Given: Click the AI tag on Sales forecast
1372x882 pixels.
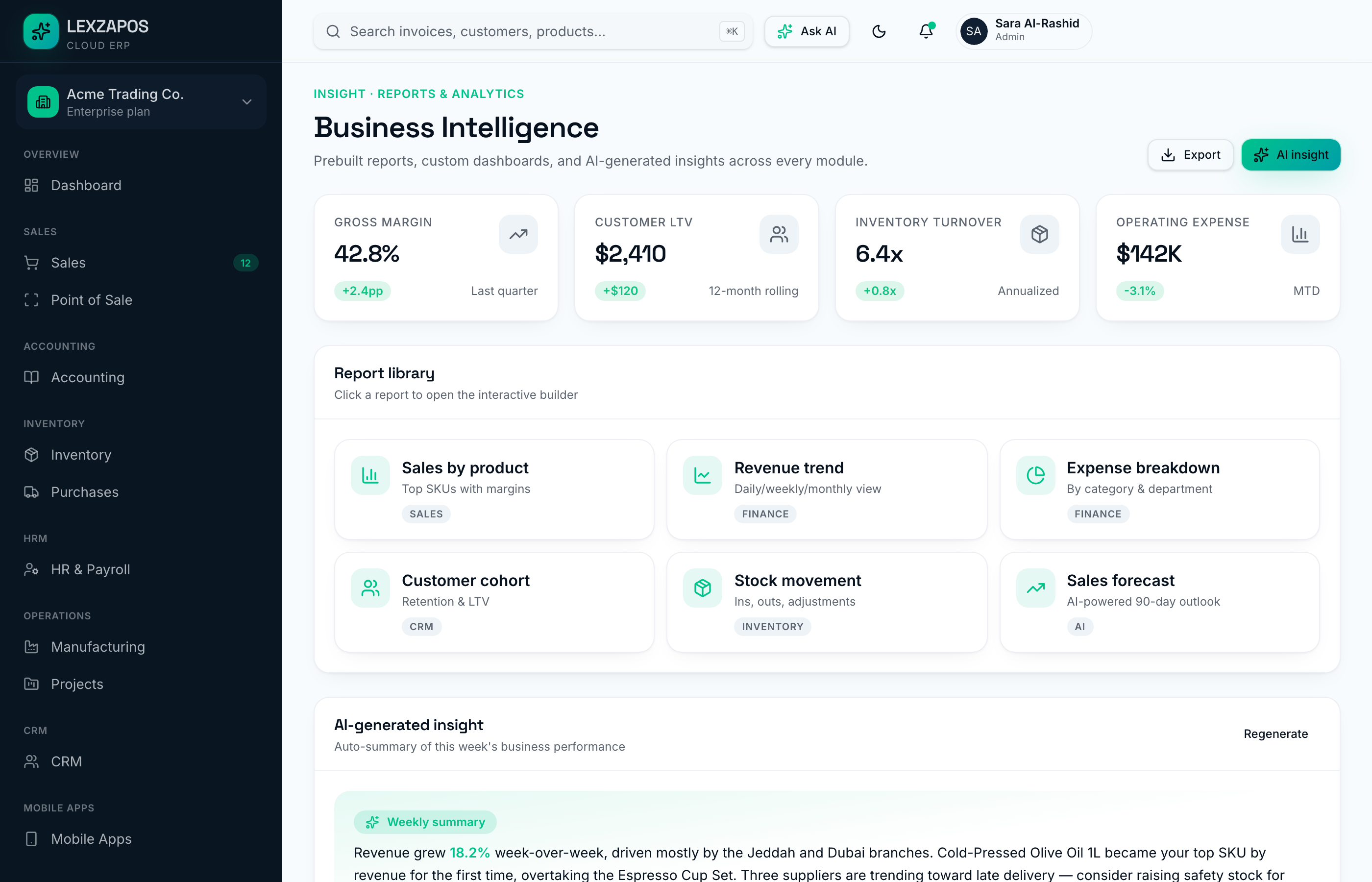Looking at the screenshot, I should coord(1080,627).
